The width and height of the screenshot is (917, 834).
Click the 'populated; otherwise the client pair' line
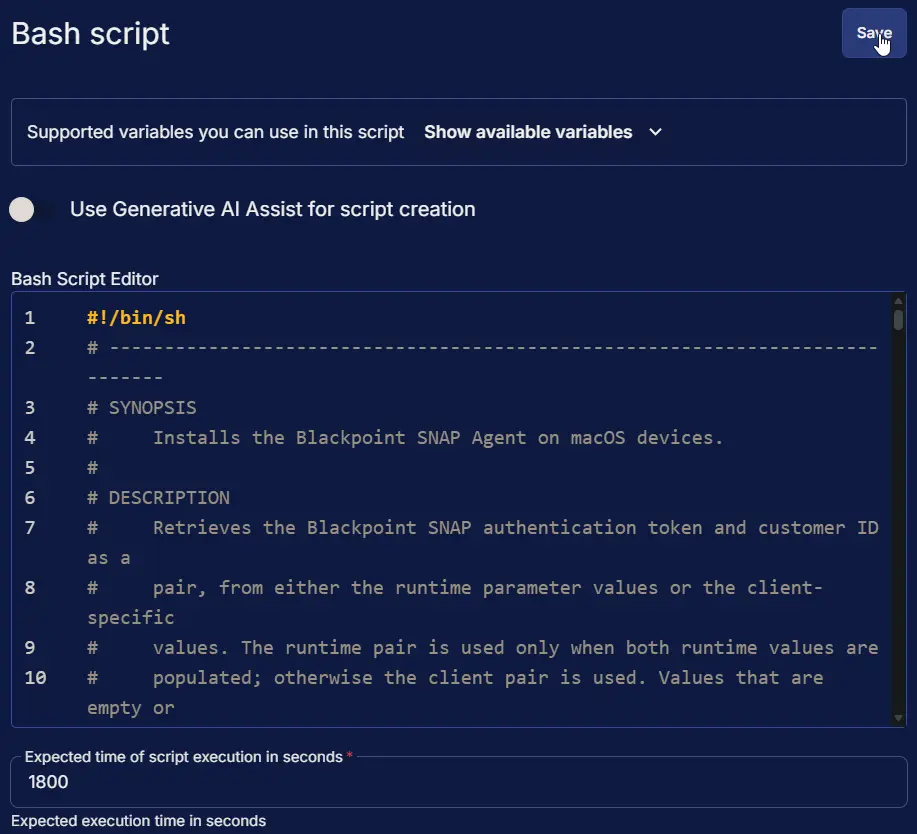pos(455,692)
